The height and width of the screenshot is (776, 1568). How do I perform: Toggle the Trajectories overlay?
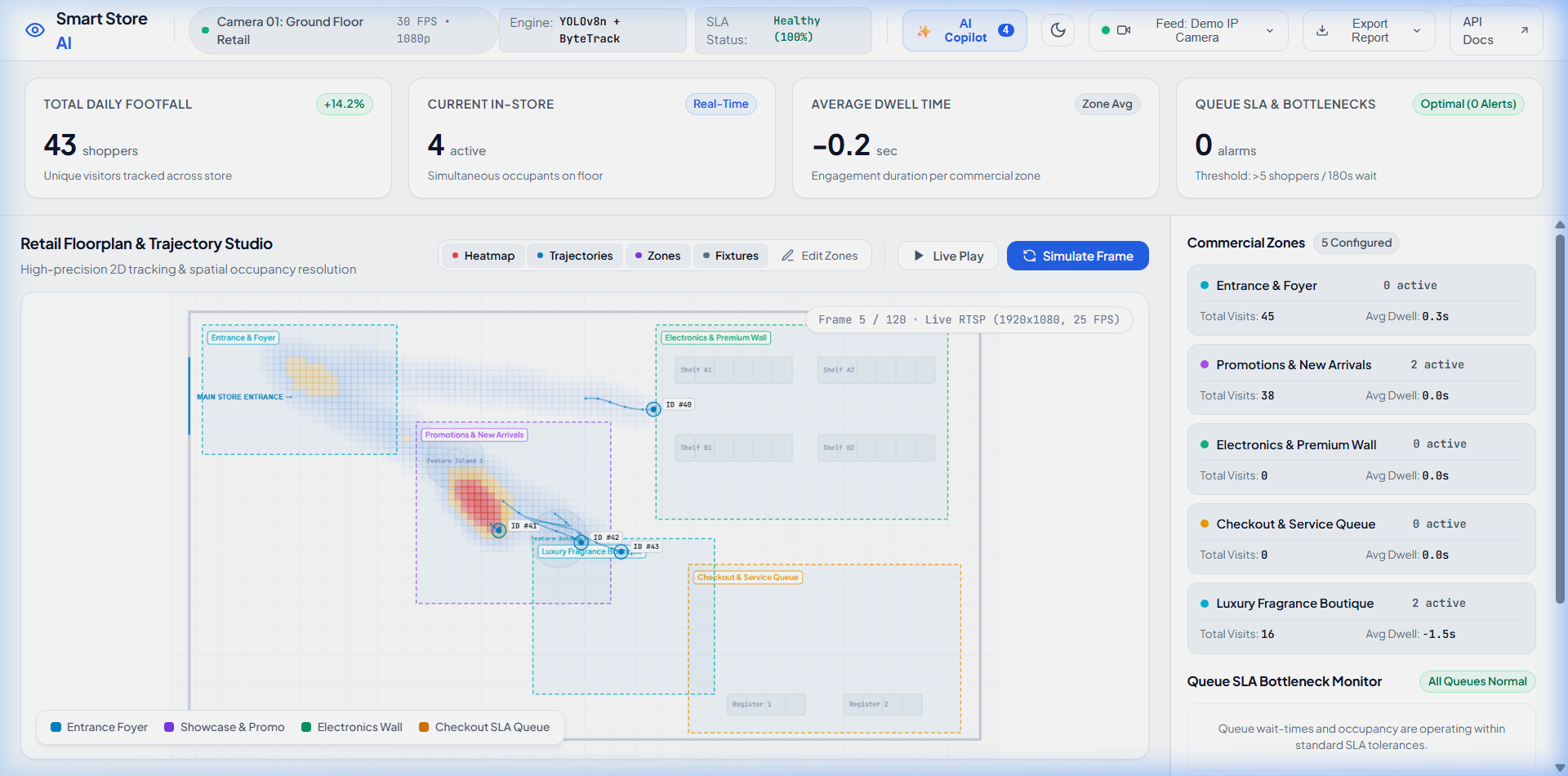pos(574,256)
